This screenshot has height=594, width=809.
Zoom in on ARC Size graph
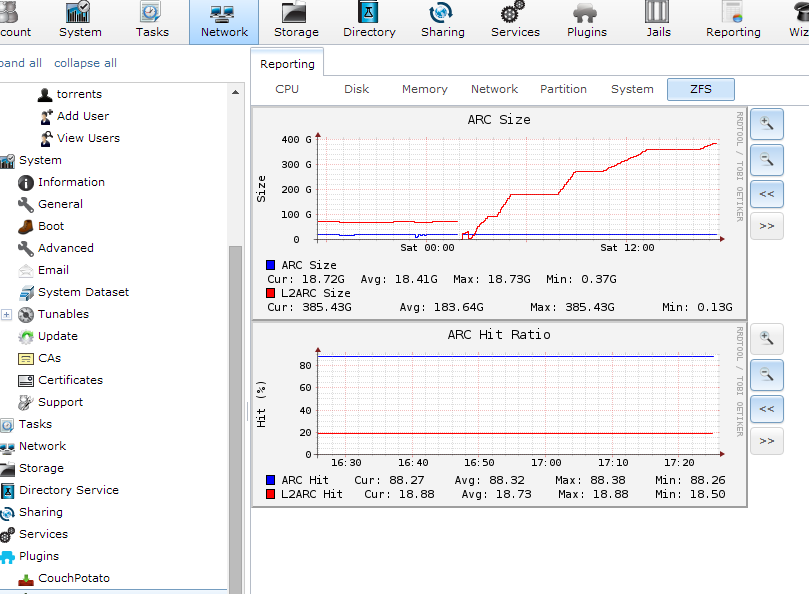pos(766,124)
